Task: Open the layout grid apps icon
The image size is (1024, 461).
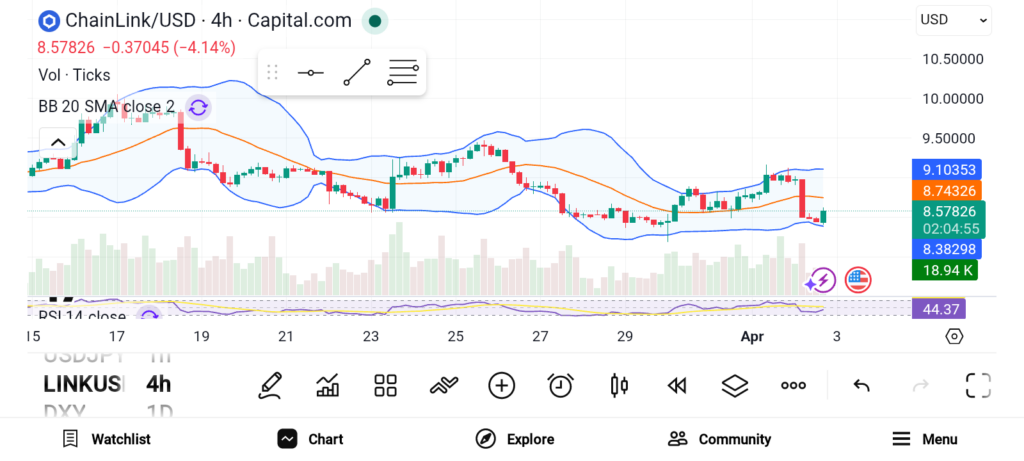Action: 386,385
